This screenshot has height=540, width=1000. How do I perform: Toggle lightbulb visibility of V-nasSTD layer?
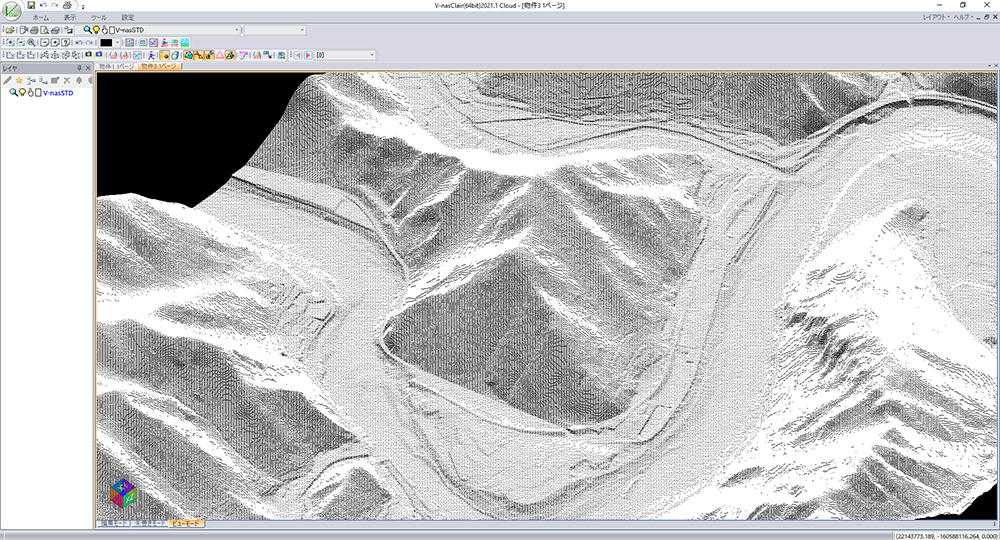[x=22, y=92]
